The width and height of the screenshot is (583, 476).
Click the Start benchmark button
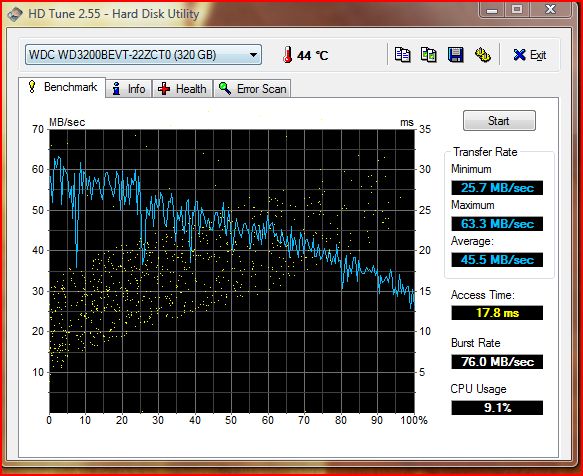pyautogui.click(x=499, y=120)
